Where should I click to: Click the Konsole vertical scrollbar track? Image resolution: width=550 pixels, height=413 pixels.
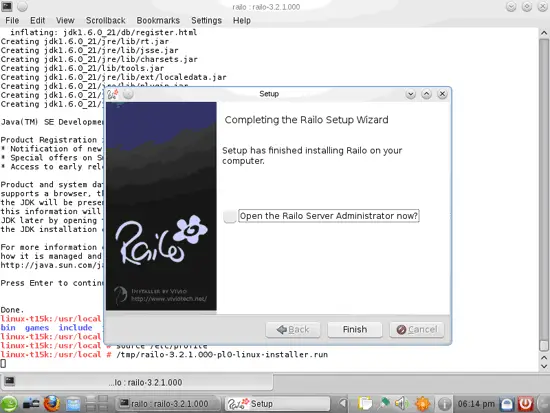pos(544,189)
